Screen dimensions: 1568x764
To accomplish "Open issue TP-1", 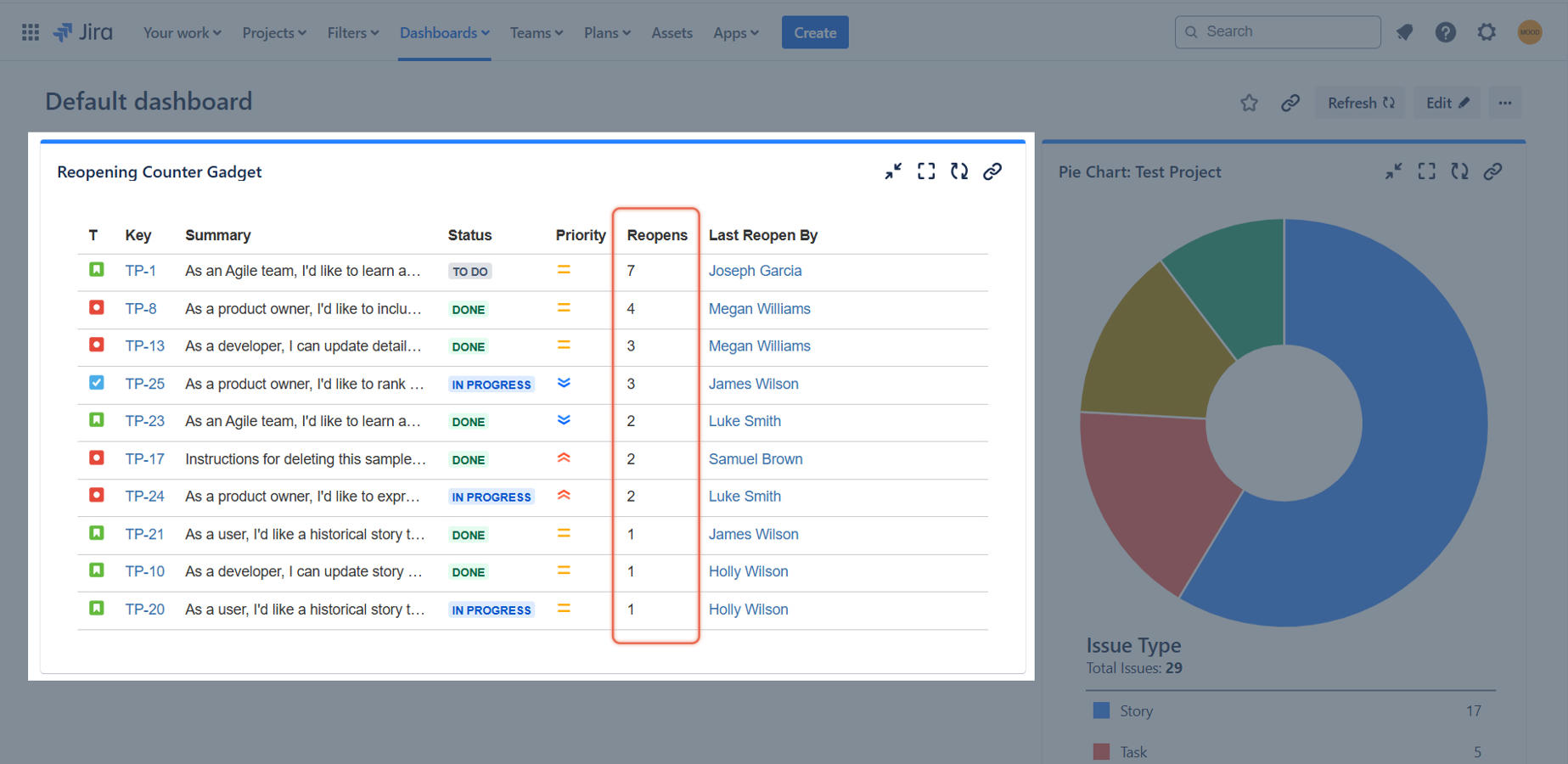I will pos(141,271).
